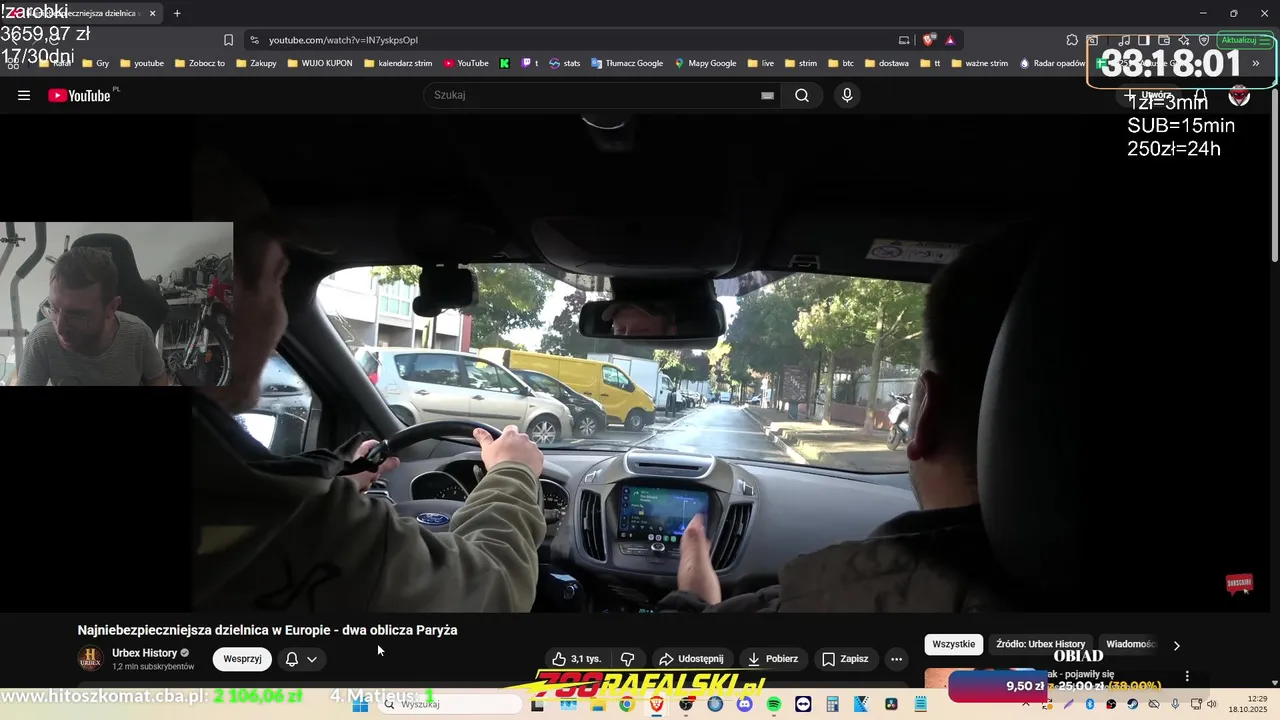Open the YouTube bookmark
The width and height of the screenshot is (1280, 720).
click(x=466, y=63)
